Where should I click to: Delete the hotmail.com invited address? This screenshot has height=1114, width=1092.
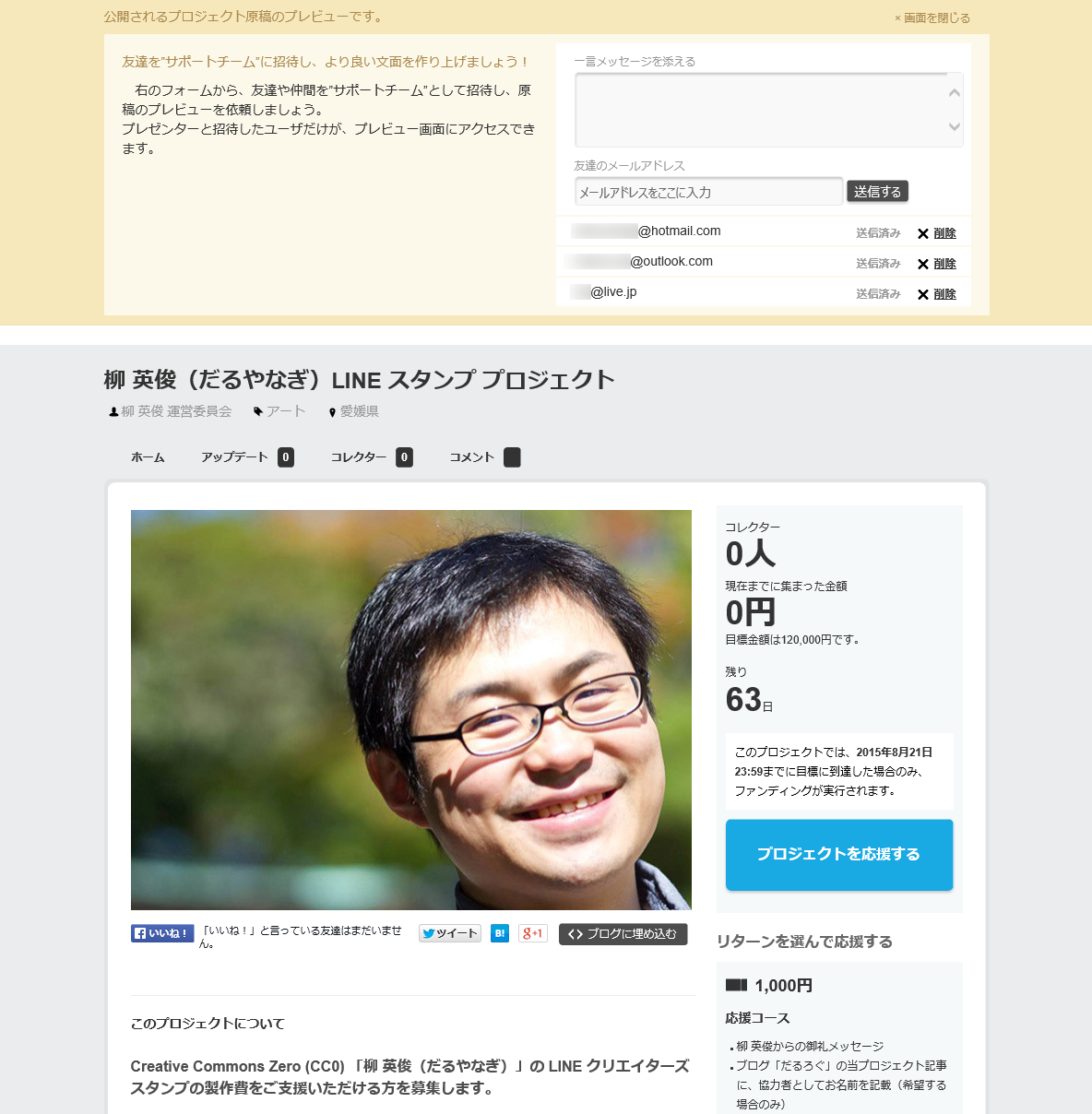tap(937, 233)
